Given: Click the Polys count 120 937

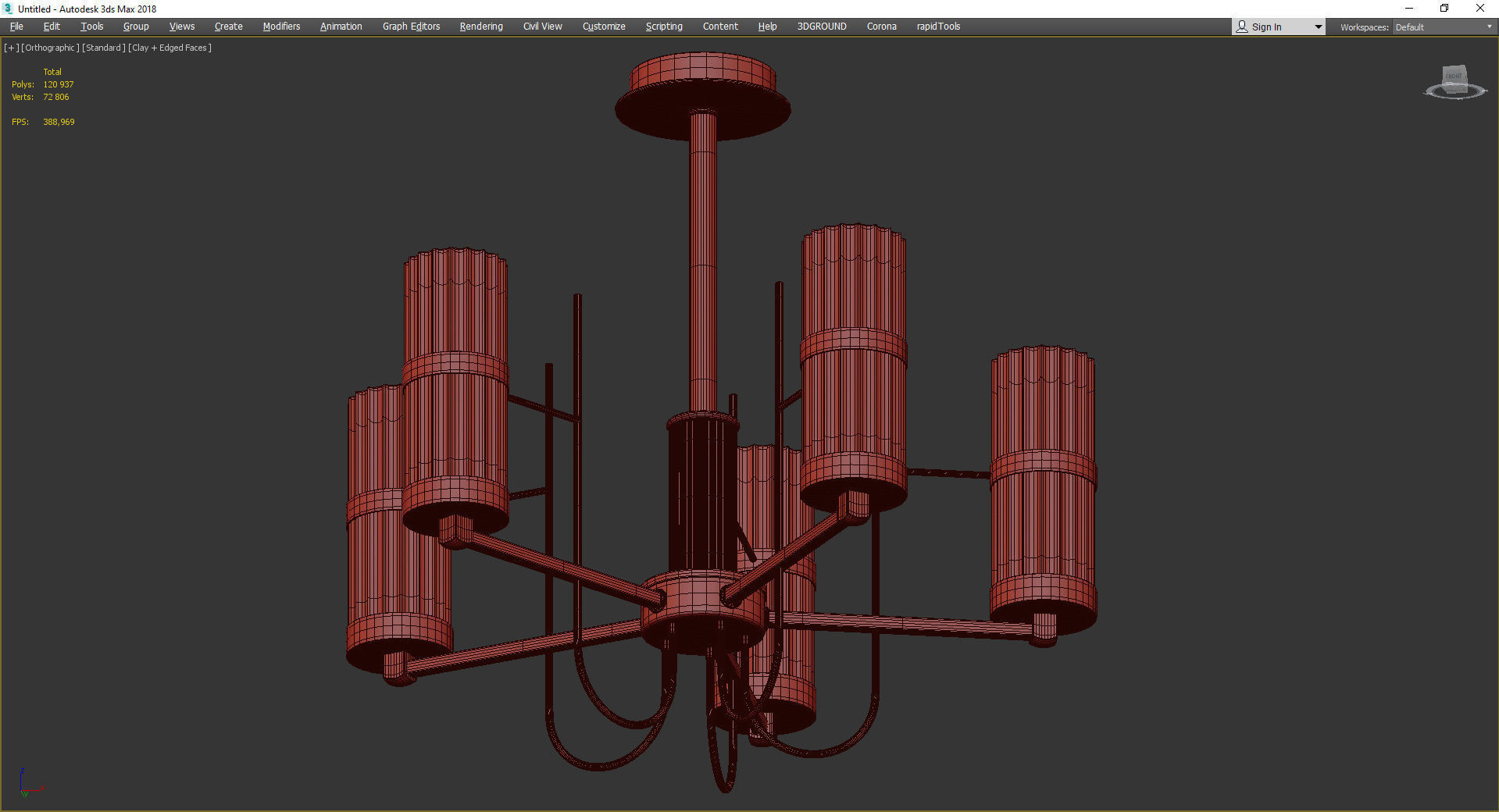Looking at the screenshot, I should click(x=59, y=84).
